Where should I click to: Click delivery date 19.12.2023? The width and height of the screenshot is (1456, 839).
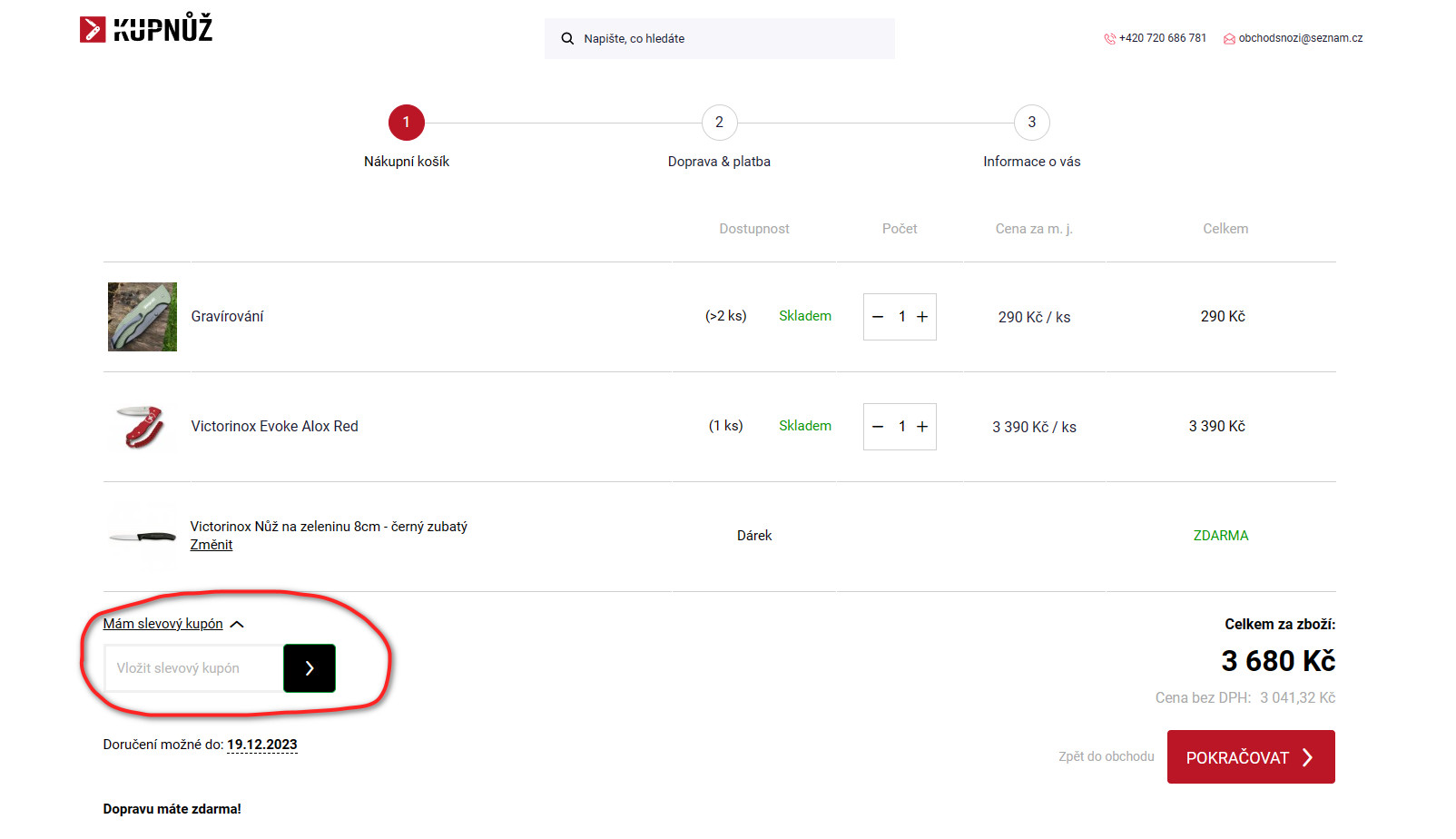[x=262, y=745]
